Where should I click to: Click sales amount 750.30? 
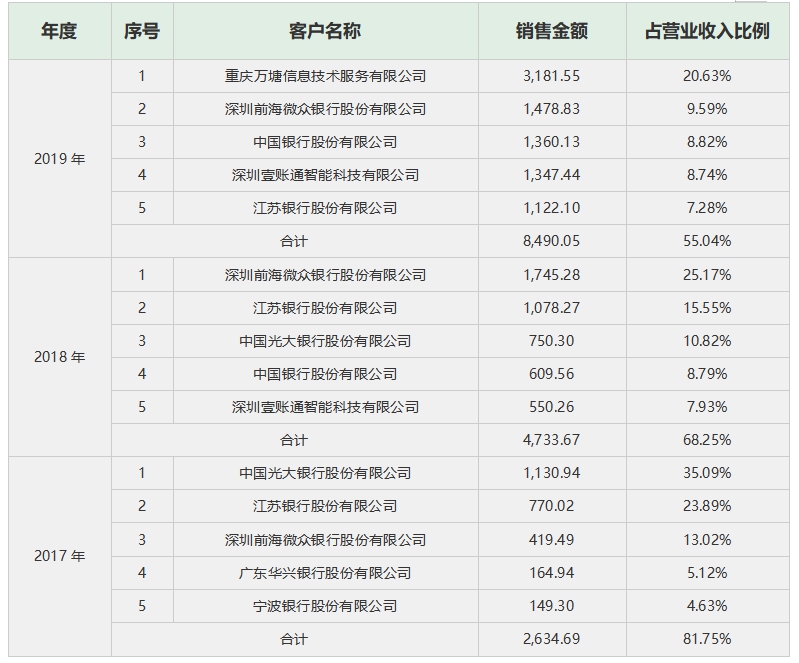point(551,341)
